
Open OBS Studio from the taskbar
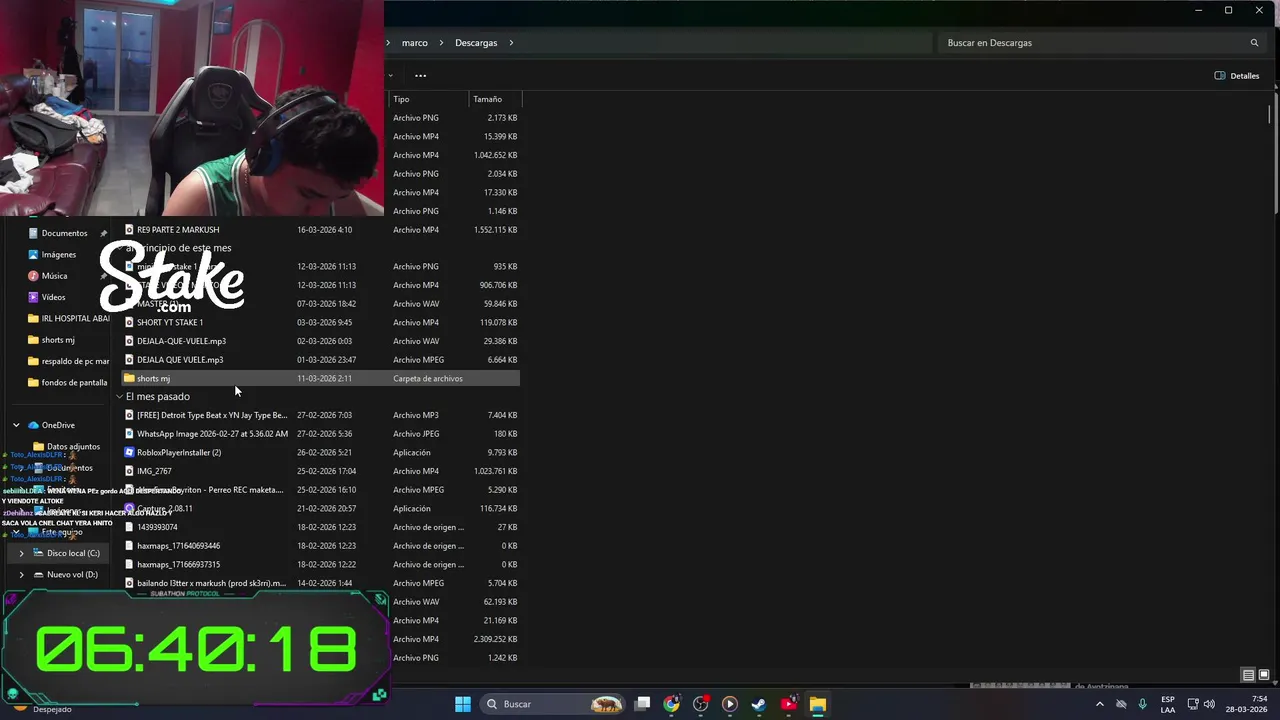tap(700, 704)
